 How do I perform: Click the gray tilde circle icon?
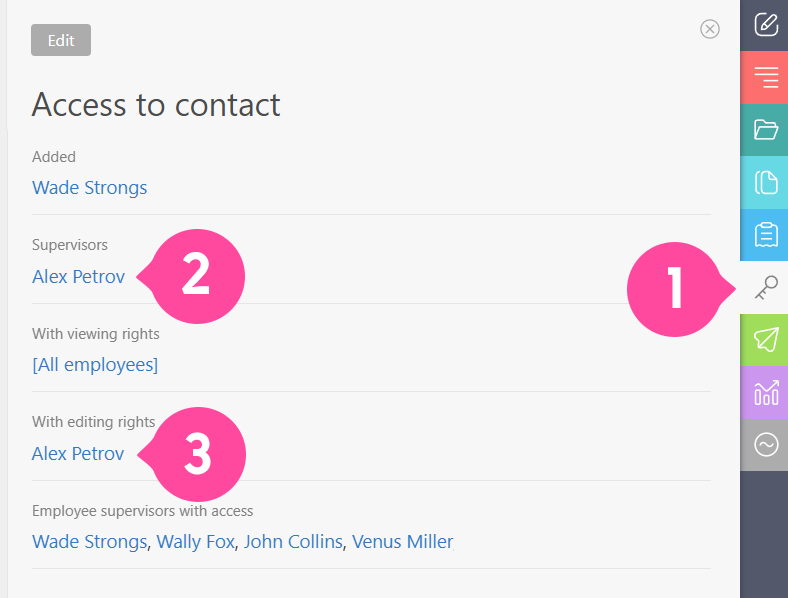[x=765, y=445]
